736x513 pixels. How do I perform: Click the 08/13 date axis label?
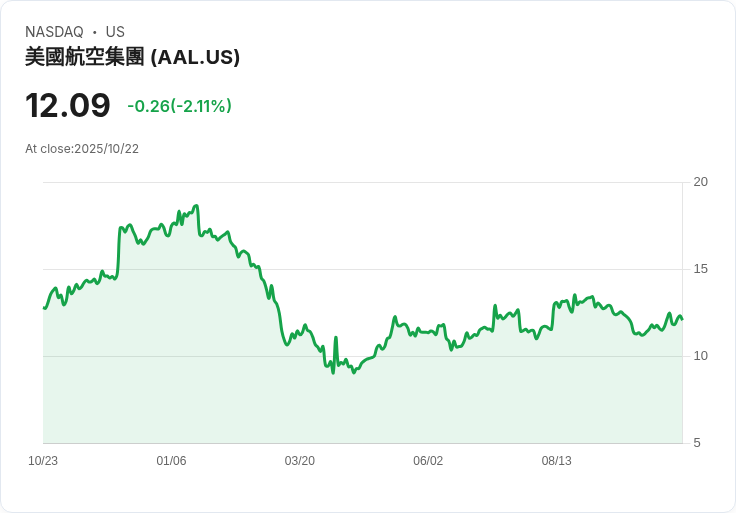click(556, 461)
